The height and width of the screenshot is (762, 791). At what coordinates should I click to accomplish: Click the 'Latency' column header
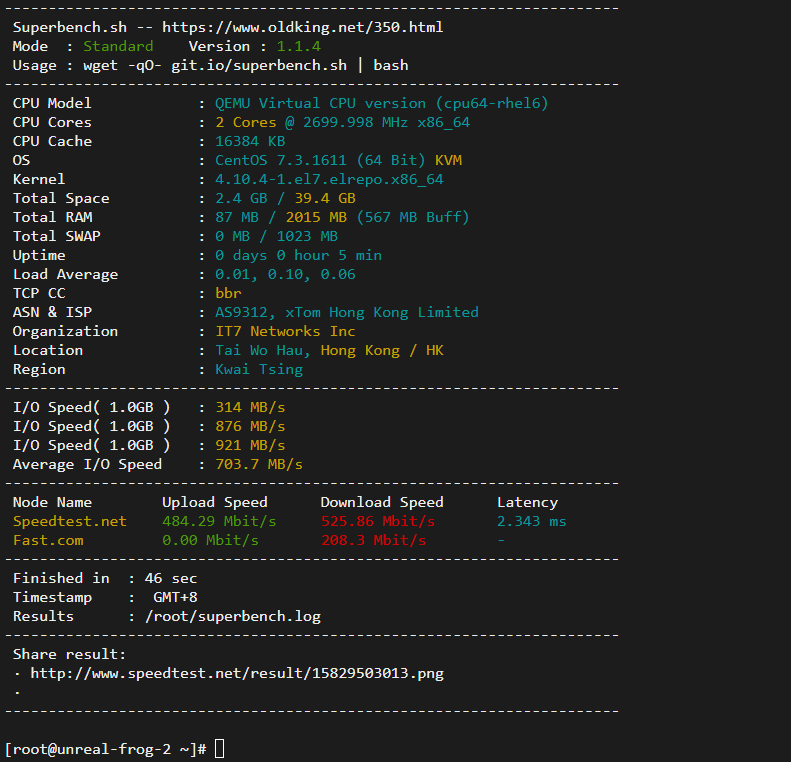[x=527, y=503]
